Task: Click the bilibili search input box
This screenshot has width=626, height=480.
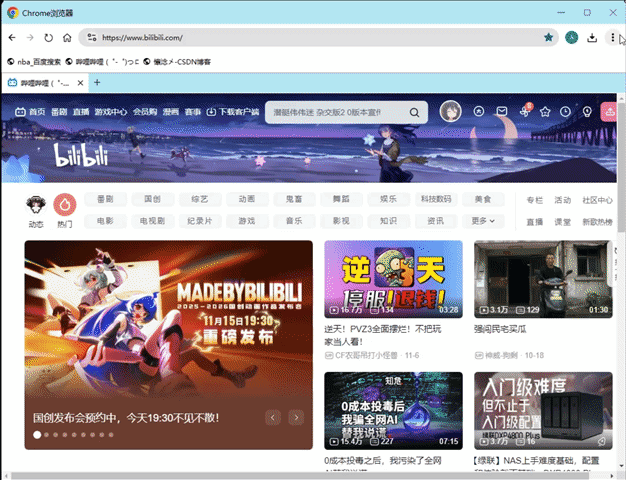Action: tap(337, 113)
